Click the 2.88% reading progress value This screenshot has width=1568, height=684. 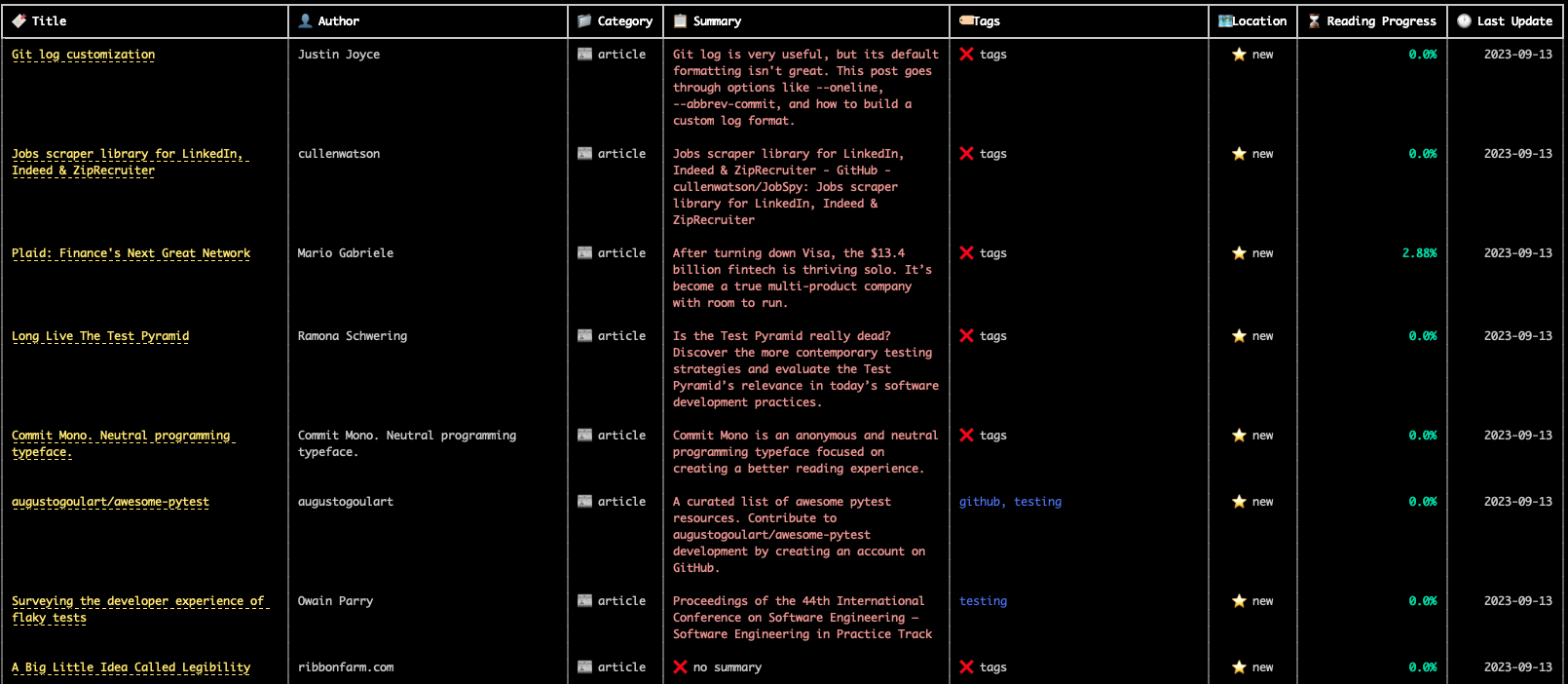[x=1419, y=253]
